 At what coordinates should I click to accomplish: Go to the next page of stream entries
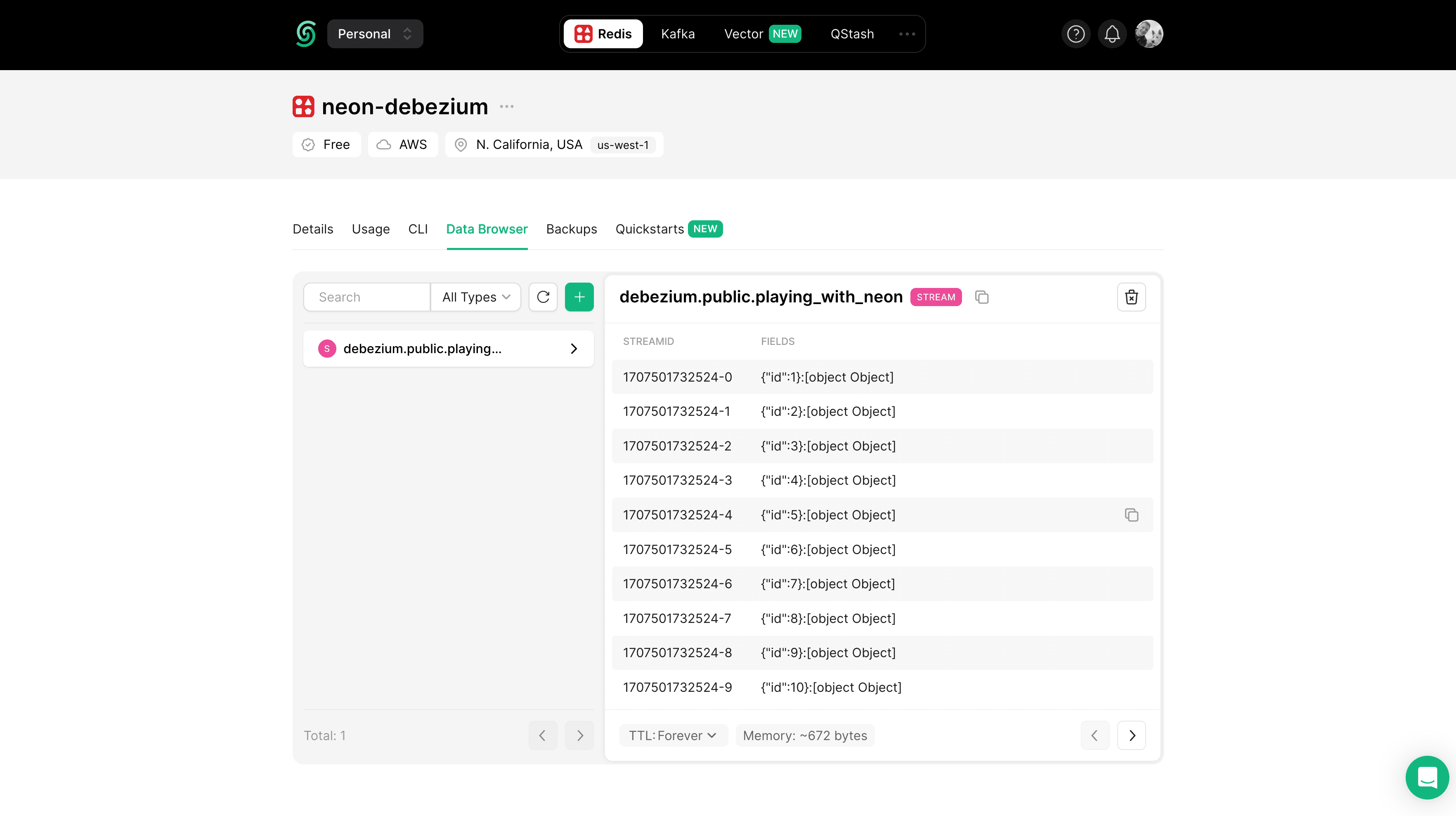(1132, 735)
